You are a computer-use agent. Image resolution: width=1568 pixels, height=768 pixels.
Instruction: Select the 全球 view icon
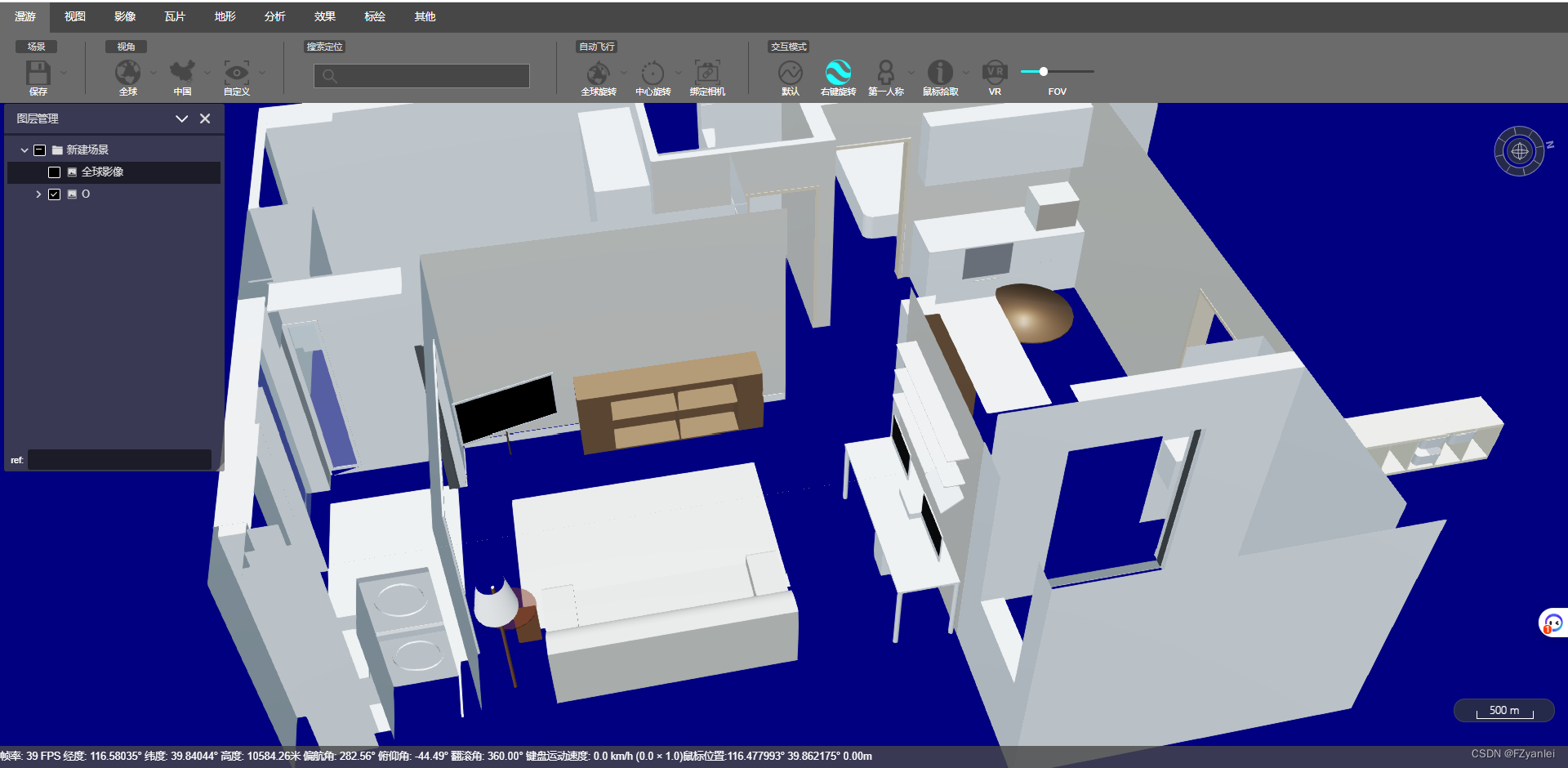click(x=127, y=74)
